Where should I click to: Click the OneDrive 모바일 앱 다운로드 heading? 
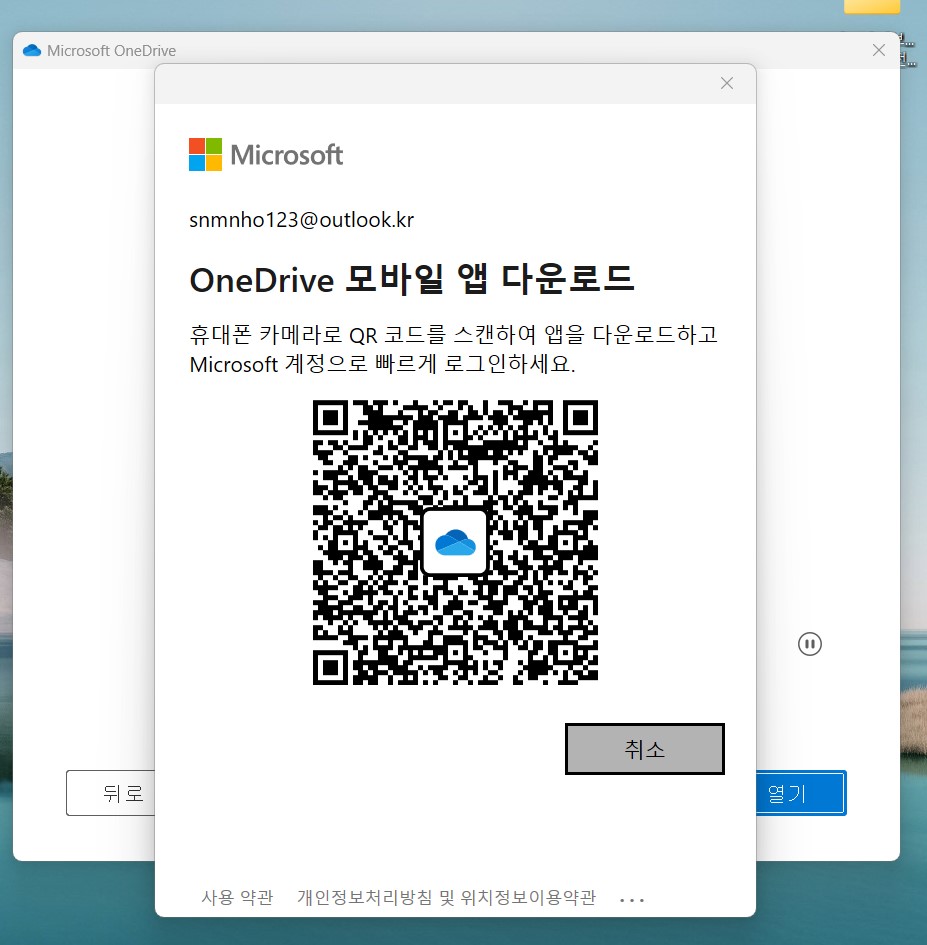[412, 280]
